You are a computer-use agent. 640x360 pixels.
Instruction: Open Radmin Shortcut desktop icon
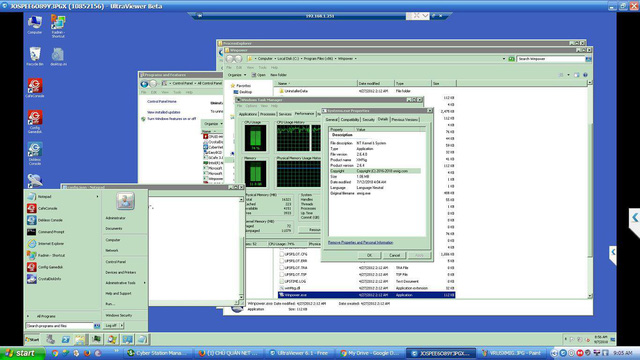coord(58,26)
